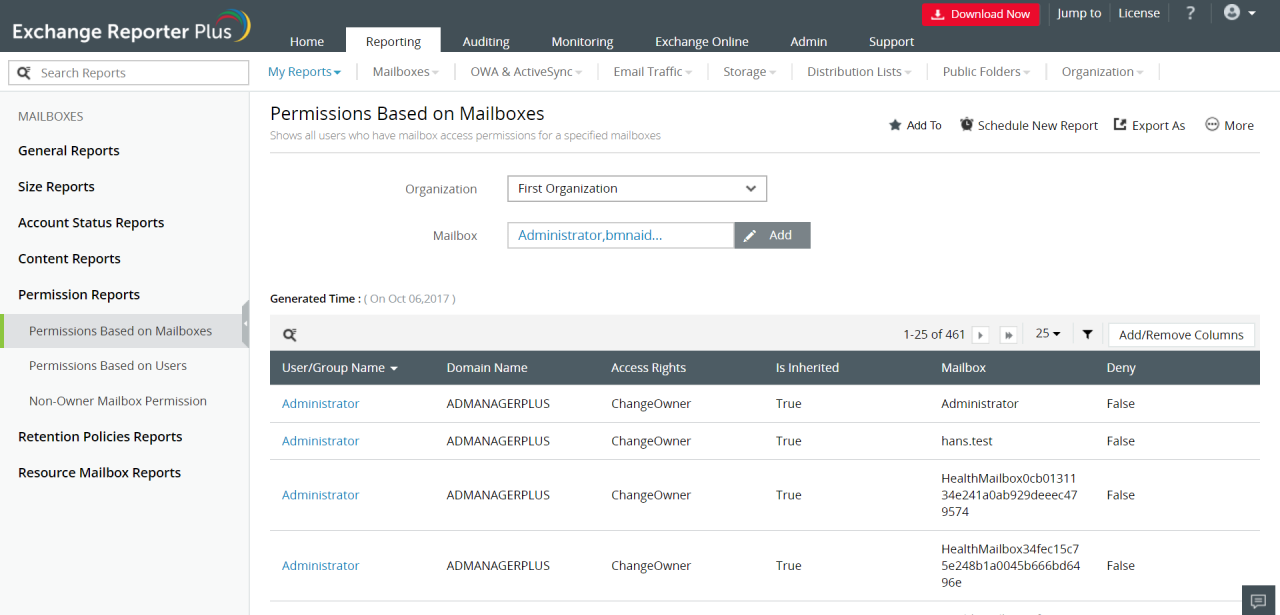Image resolution: width=1280 pixels, height=615 pixels.
Task: Click the table search magnifier icon
Action: point(289,335)
